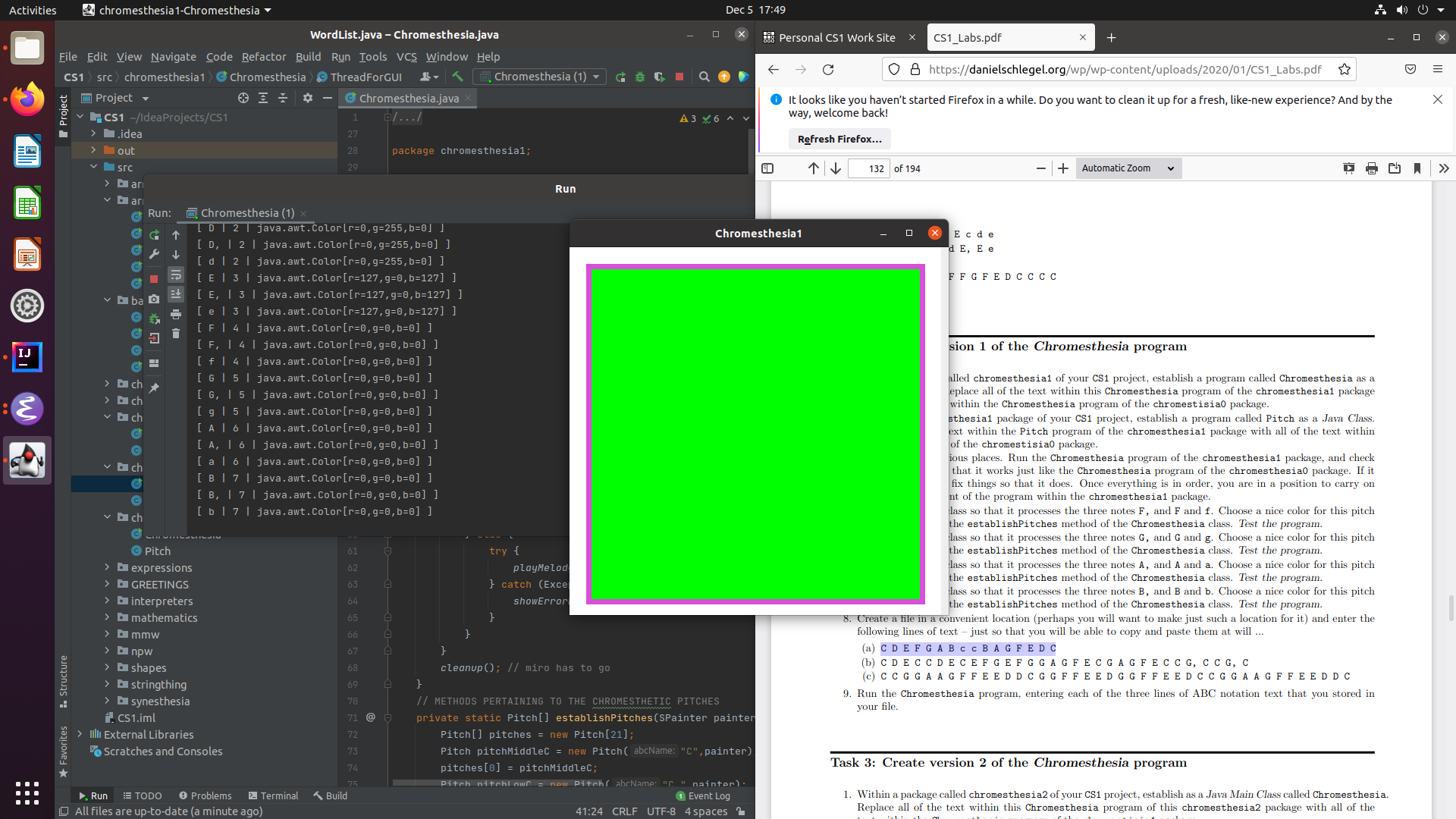The width and height of the screenshot is (1456, 819).
Task: Open Automatic Zoom dropdown in PDF viewer
Action: coord(1128,168)
